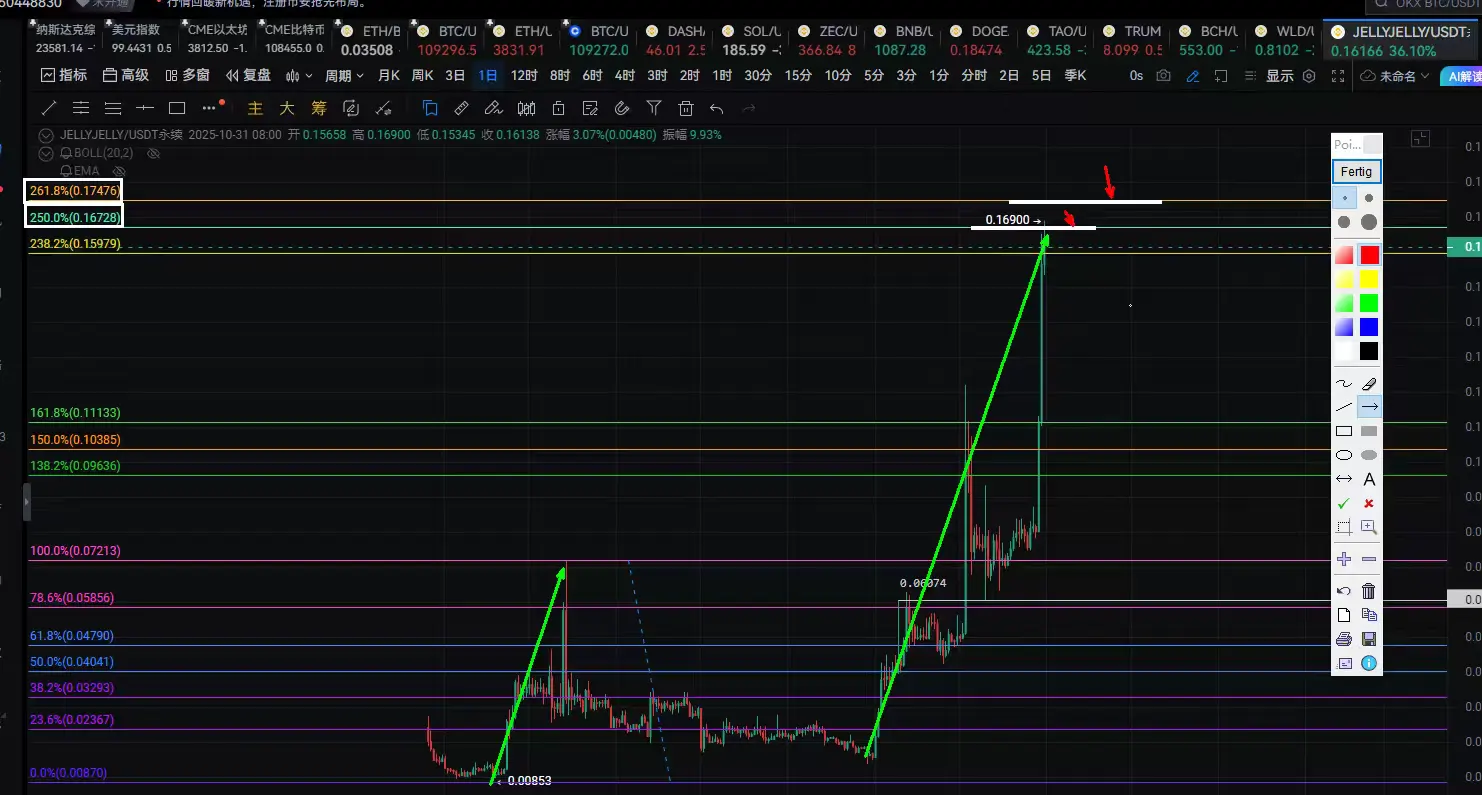The image size is (1482, 795).
Task: Open the drawing filter funnel icon
Action: [654, 108]
